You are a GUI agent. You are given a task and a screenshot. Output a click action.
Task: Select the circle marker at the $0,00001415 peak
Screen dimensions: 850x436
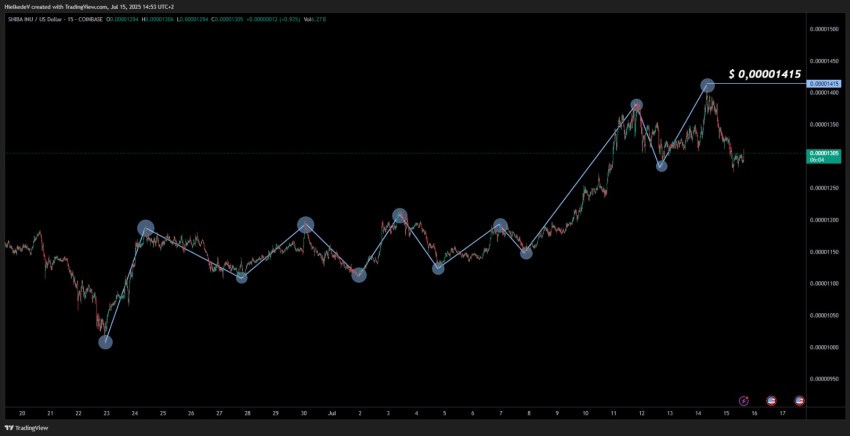(x=707, y=85)
